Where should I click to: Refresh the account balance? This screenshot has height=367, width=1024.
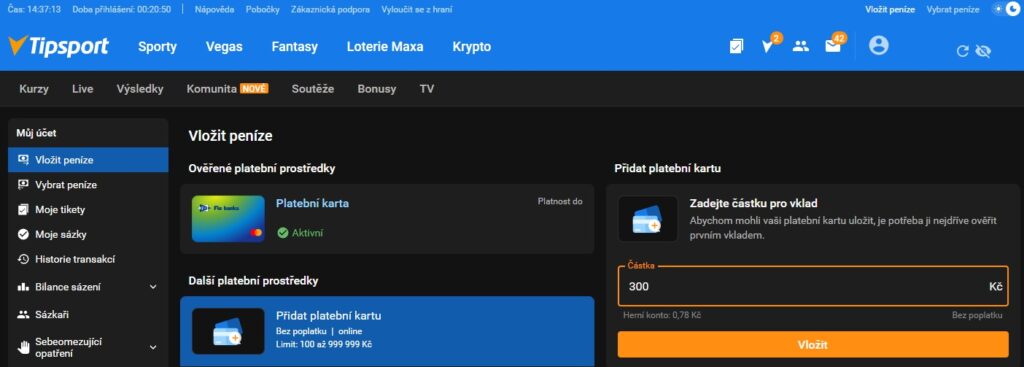click(962, 52)
